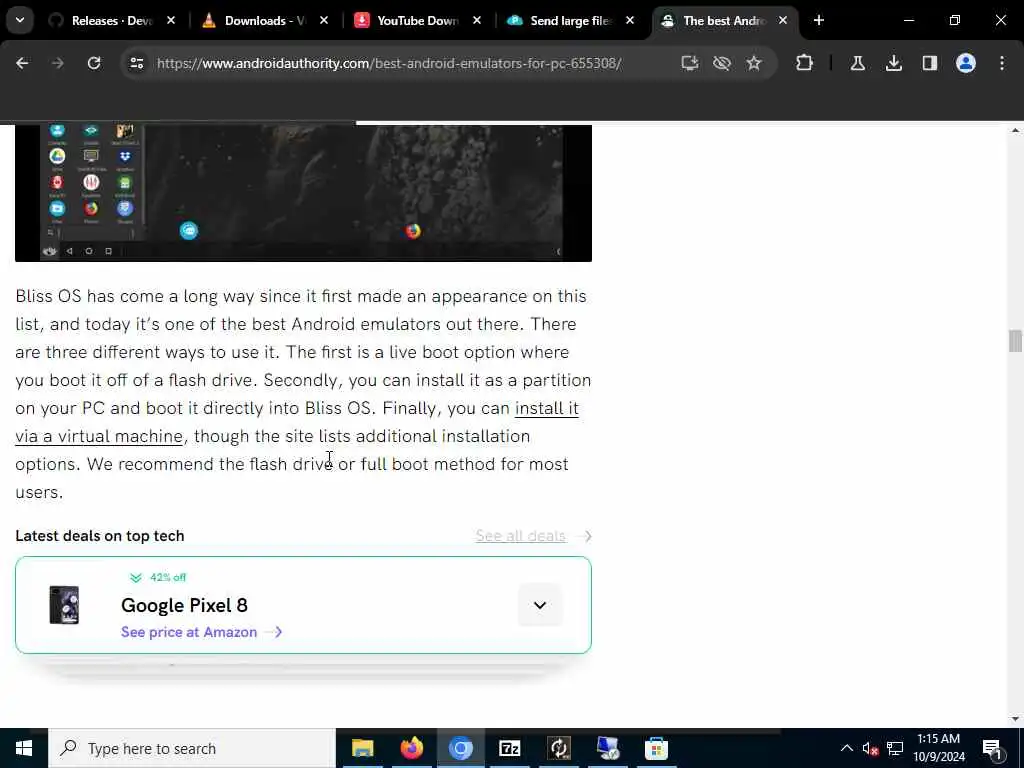Toggle the side panel icon
1024x768 pixels.
pos(929,63)
